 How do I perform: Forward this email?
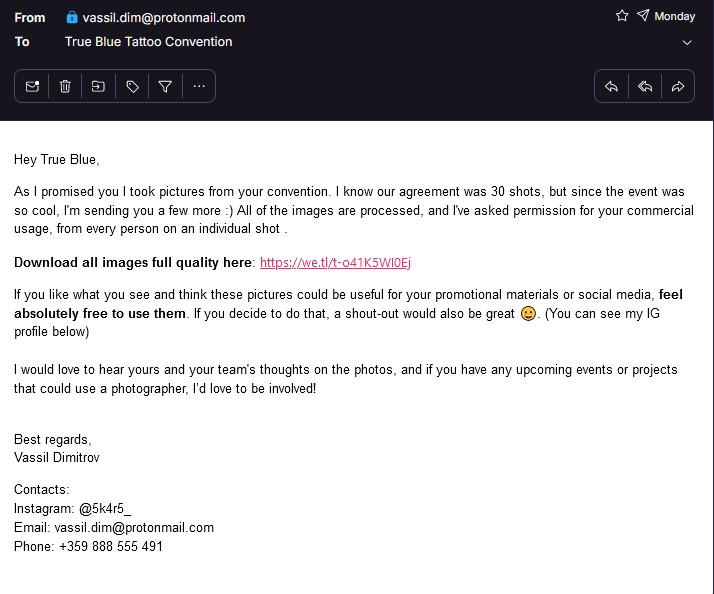[678, 87]
